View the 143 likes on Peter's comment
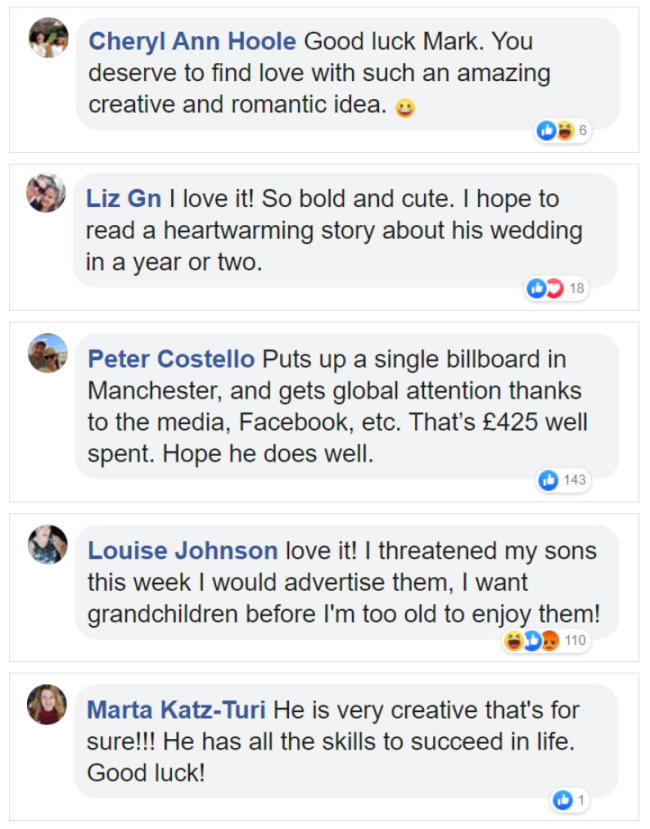This screenshot has height=829, width=650. point(563,480)
